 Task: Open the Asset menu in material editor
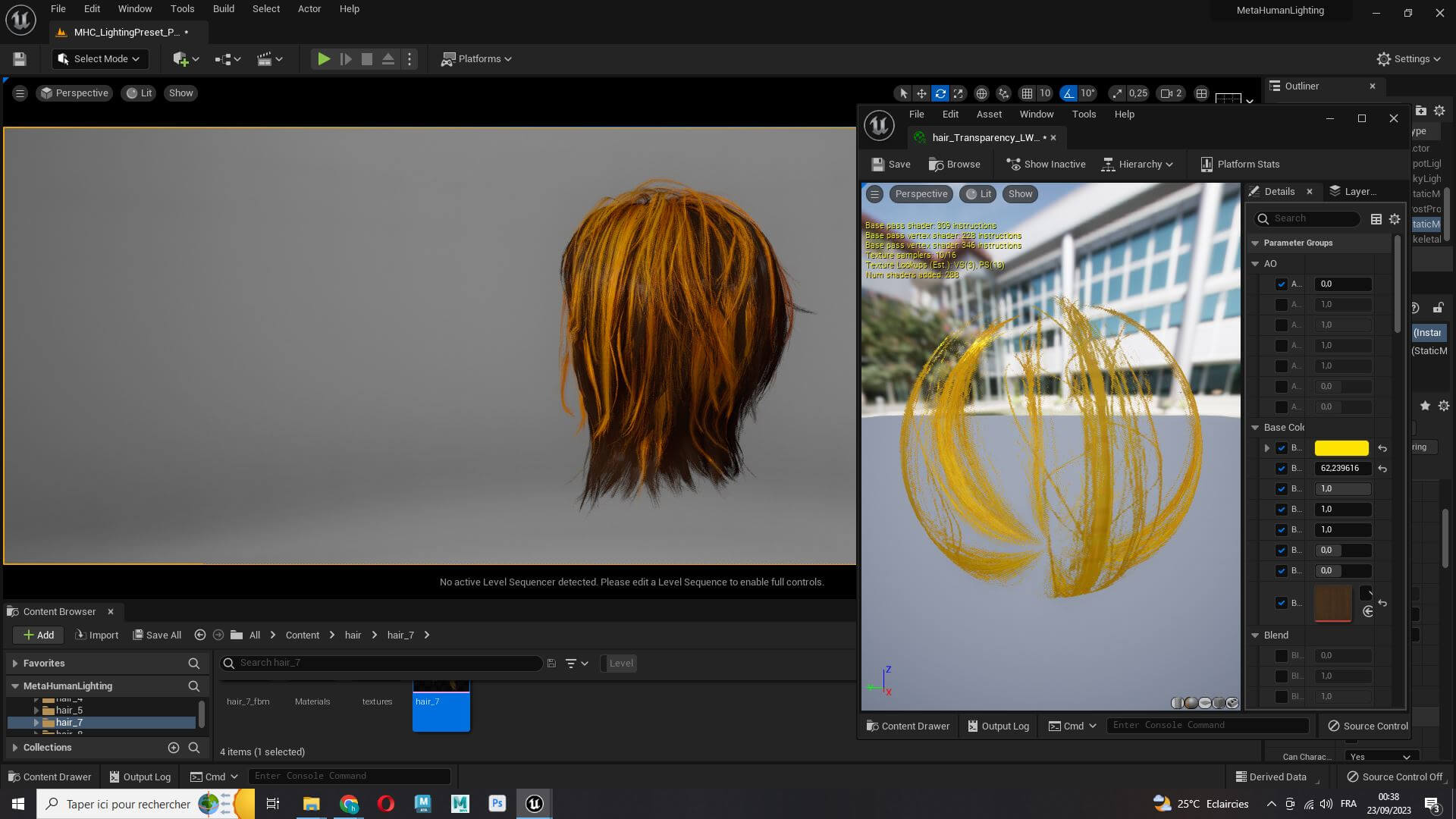[989, 115]
